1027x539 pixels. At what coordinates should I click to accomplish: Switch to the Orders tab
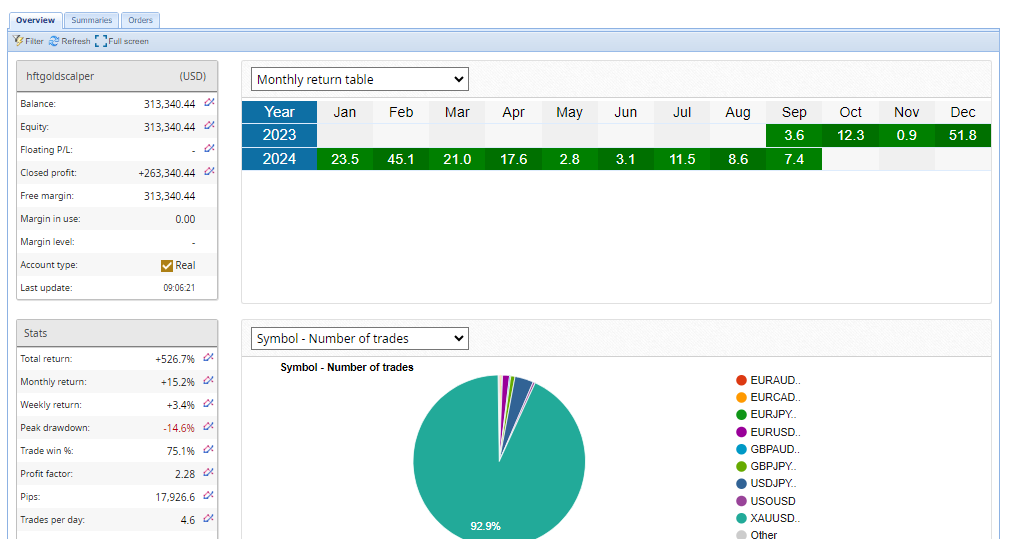click(x=140, y=20)
